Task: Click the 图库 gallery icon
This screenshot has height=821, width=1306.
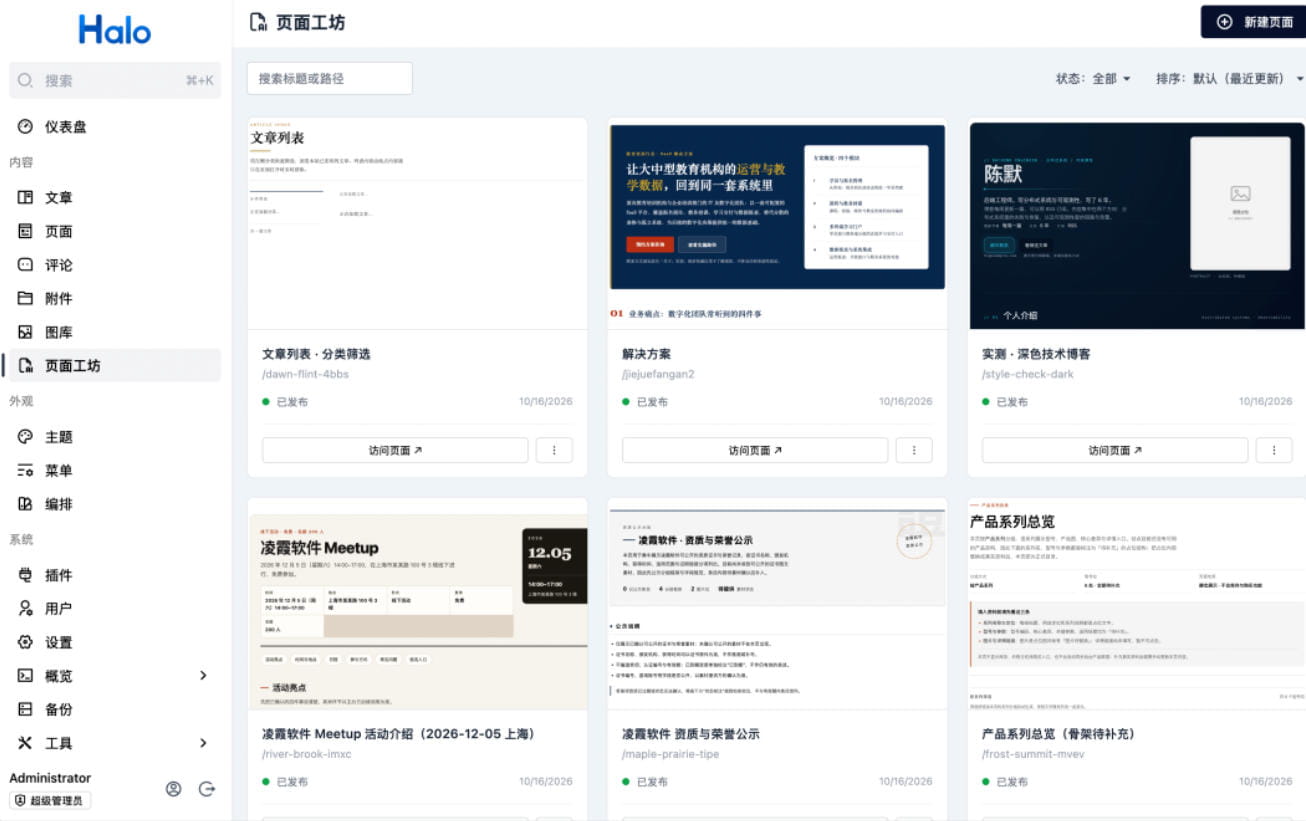Action: point(26,332)
